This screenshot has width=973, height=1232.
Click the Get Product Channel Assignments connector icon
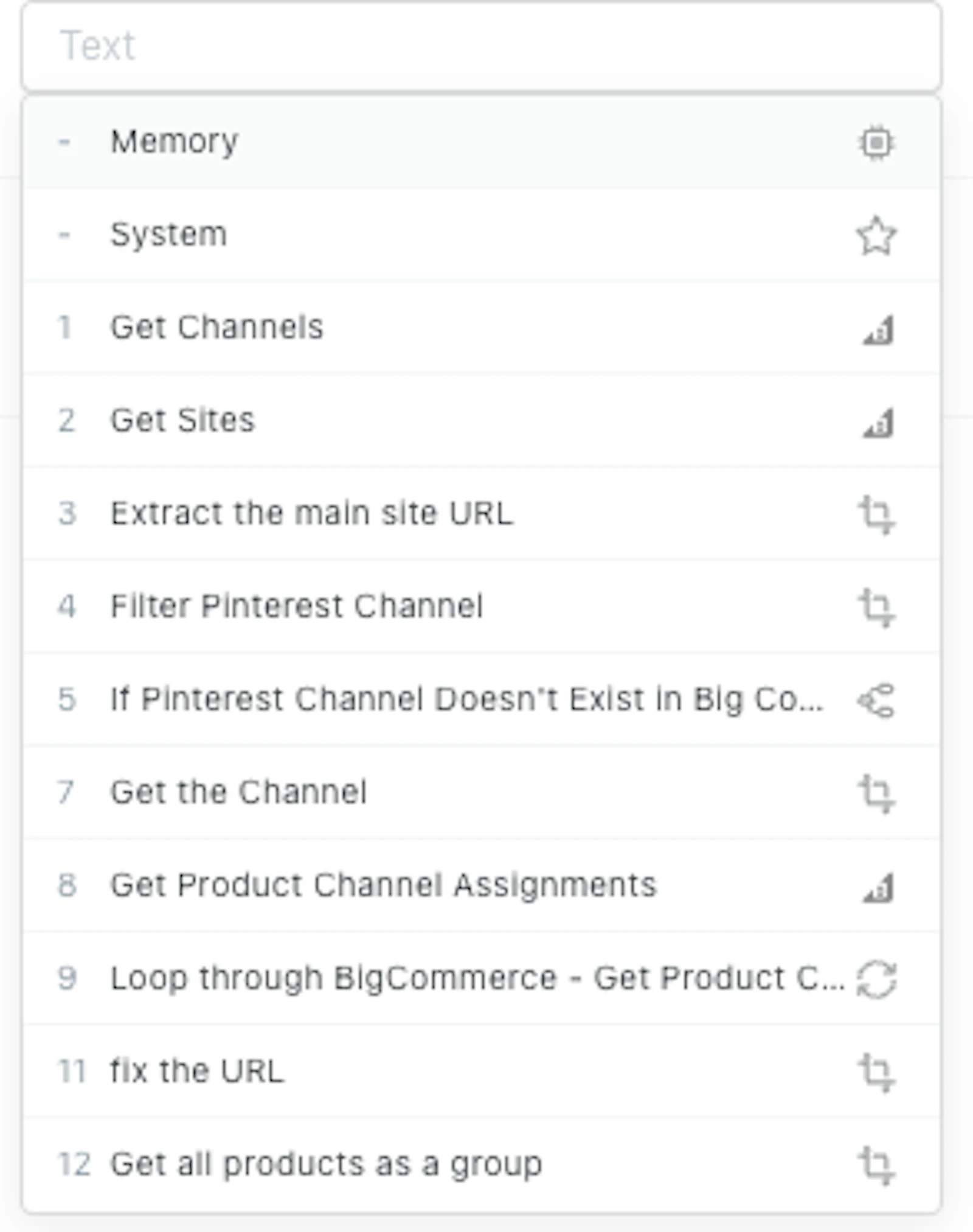coord(878,887)
